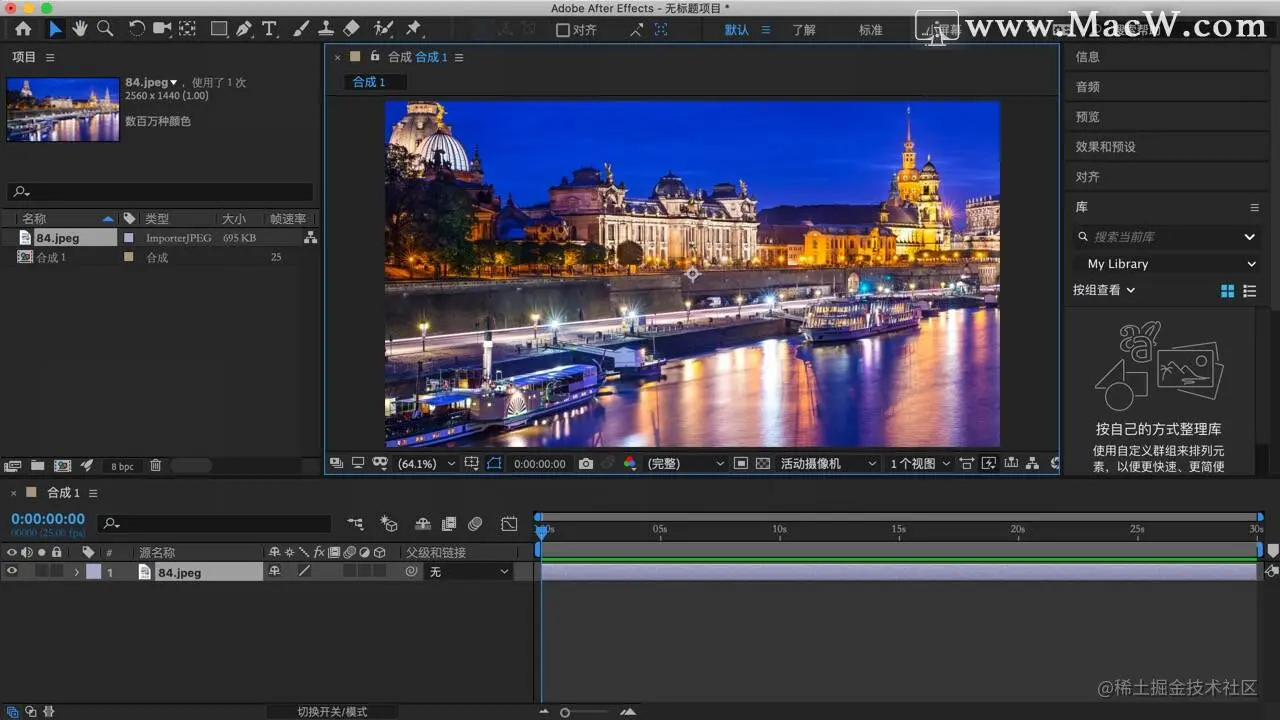Delete selected item with trash icon
This screenshot has height=720, width=1280.
click(x=156, y=466)
